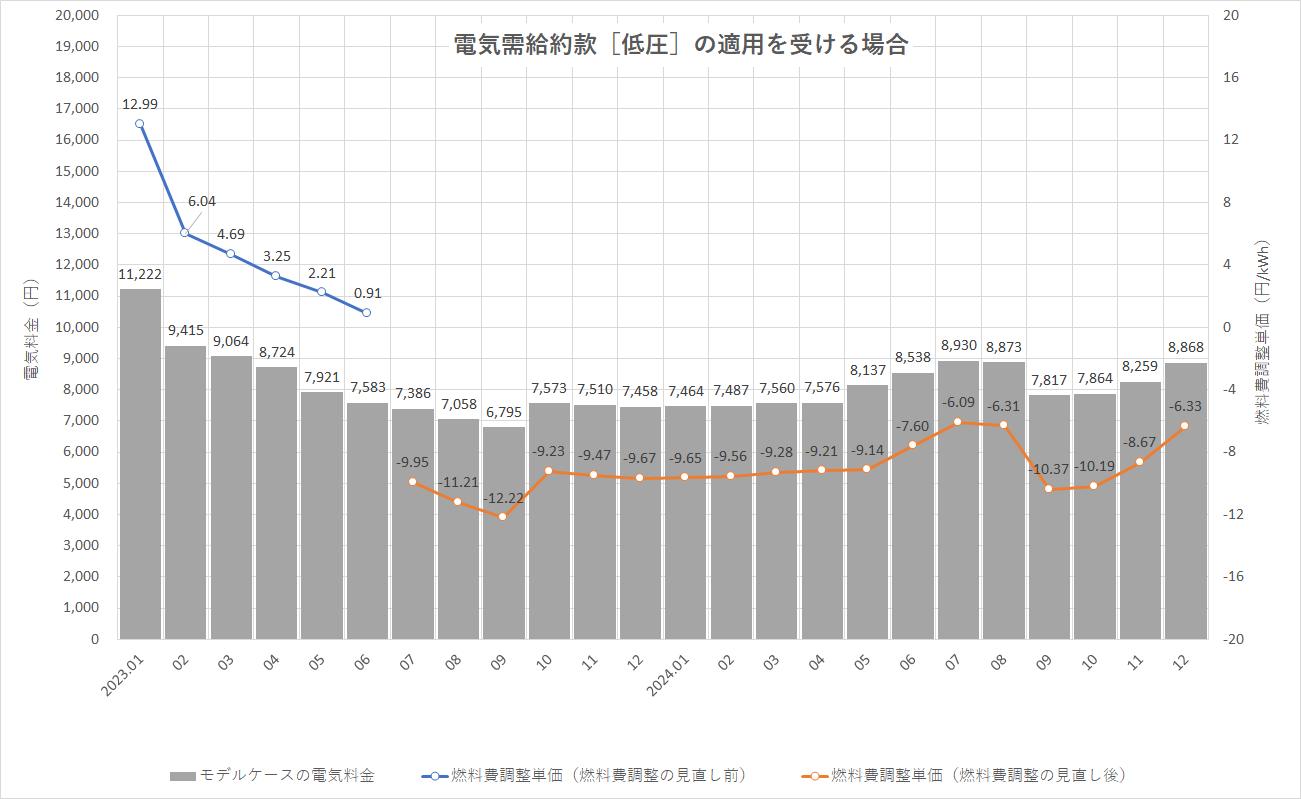Image resolution: width=1301 pixels, height=799 pixels.
Task: Click the orange data point -10.37
Action: click(1048, 488)
